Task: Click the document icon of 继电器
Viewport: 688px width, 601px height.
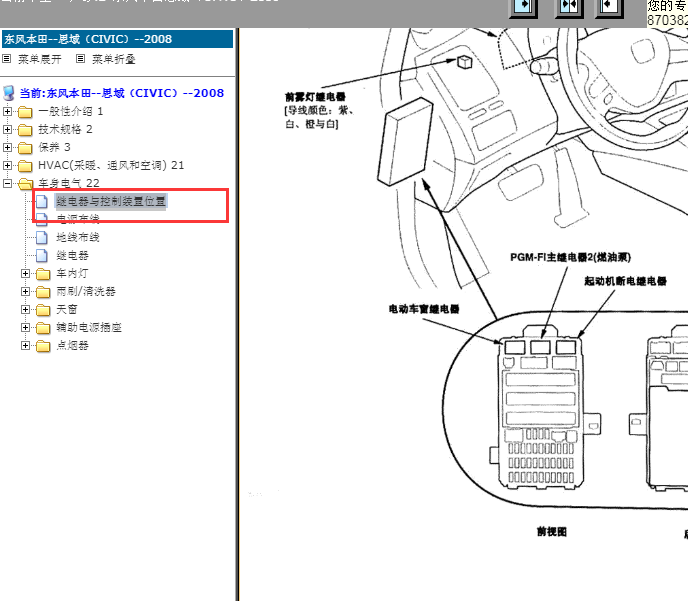Action: tap(42, 255)
